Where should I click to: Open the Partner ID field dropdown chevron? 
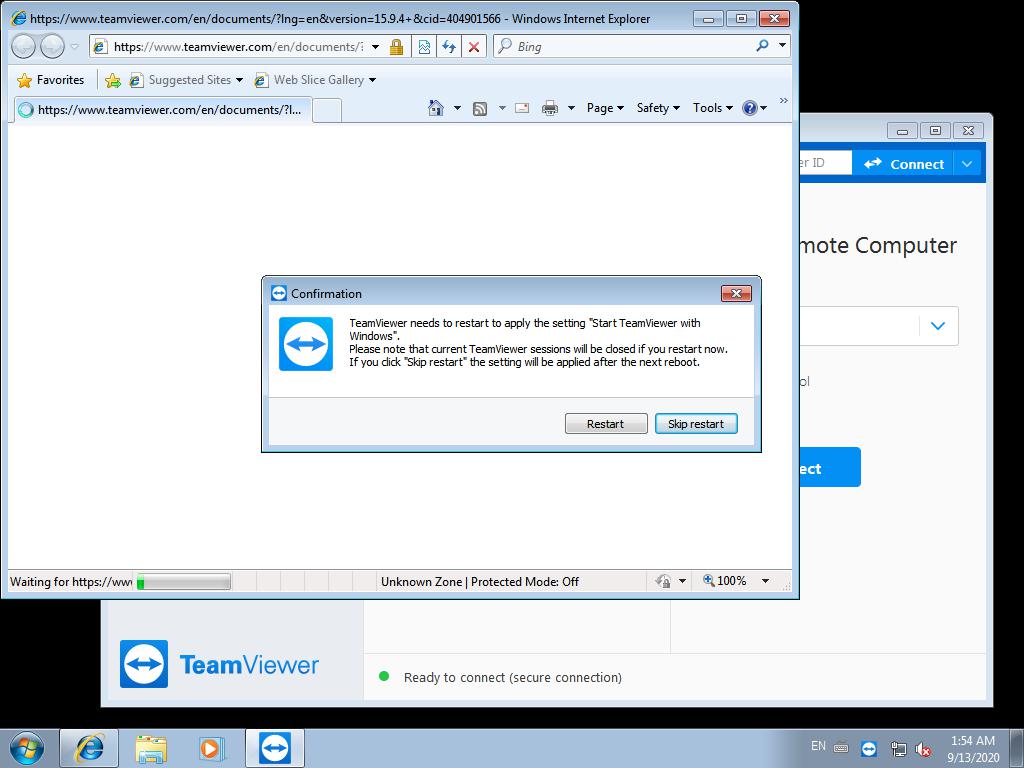[938, 326]
